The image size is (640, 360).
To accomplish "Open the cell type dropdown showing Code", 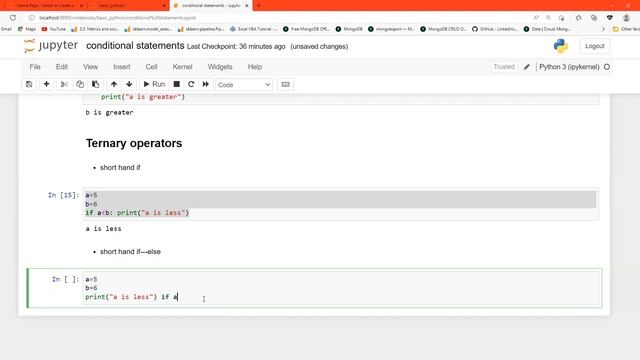I will pyautogui.click(x=244, y=84).
